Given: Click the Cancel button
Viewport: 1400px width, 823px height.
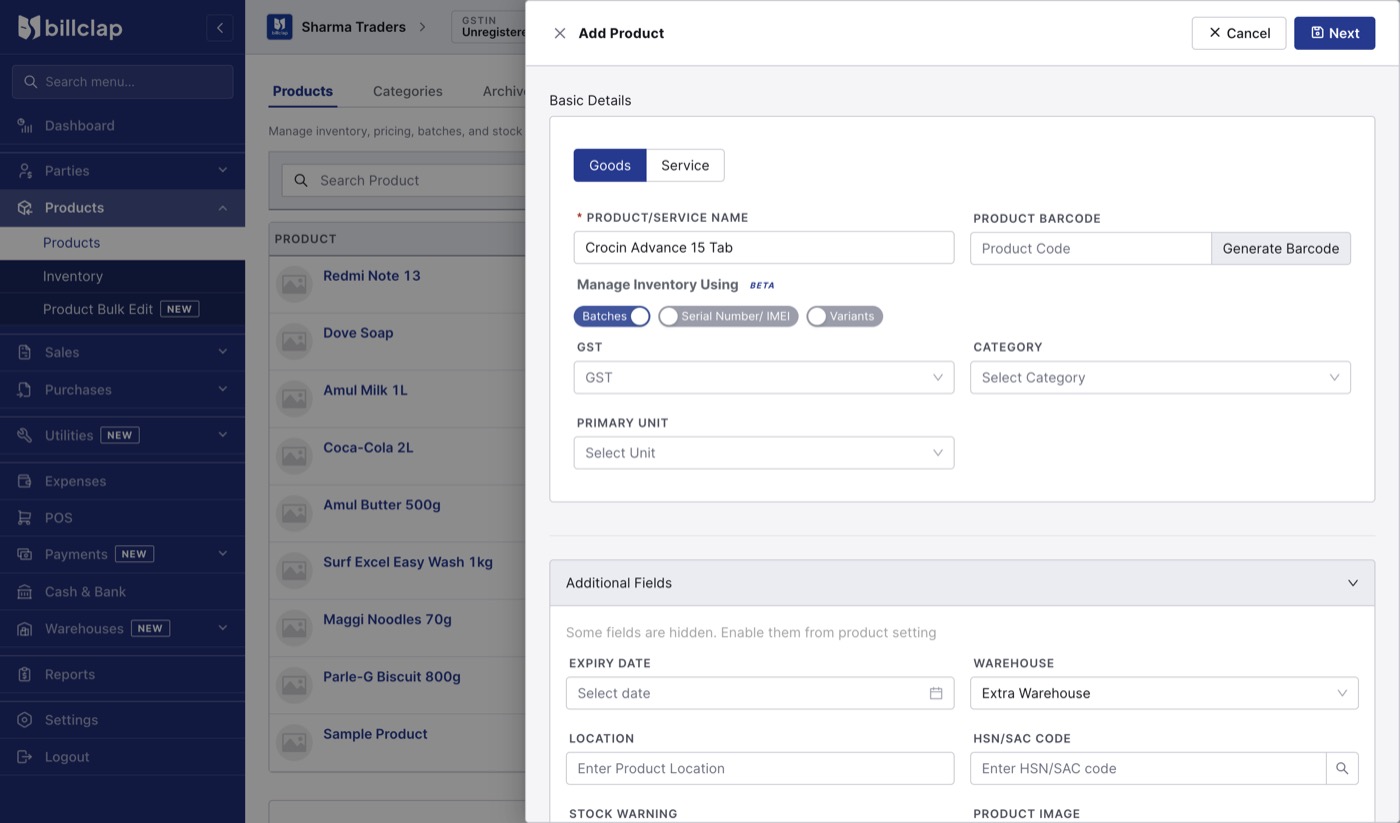Looking at the screenshot, I should 1239,33.
